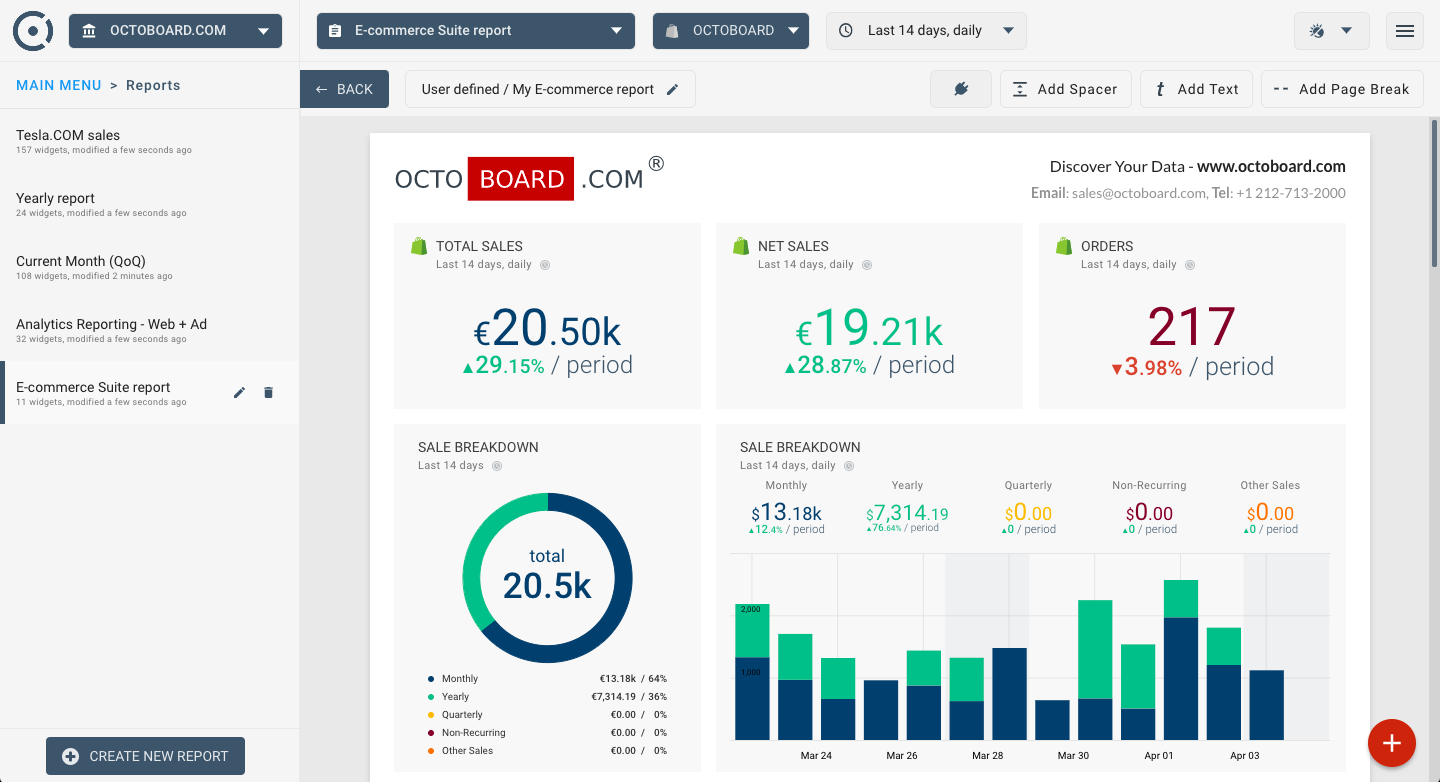The height and width of the screenshot is (782, 1440).
Task: Click the info dot on NET SALES widget
Action: (x=867, y=265)
